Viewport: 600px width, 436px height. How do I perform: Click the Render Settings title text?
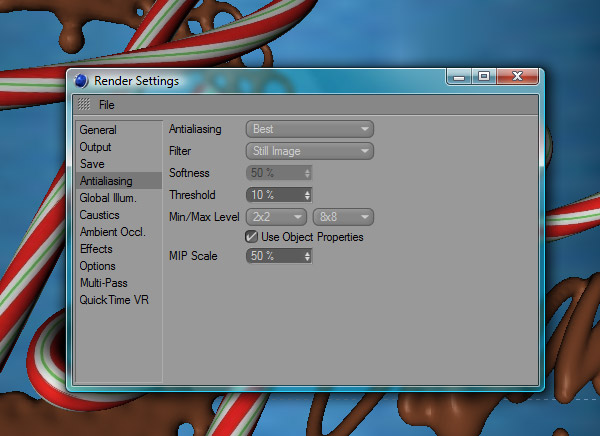[137, 81]
